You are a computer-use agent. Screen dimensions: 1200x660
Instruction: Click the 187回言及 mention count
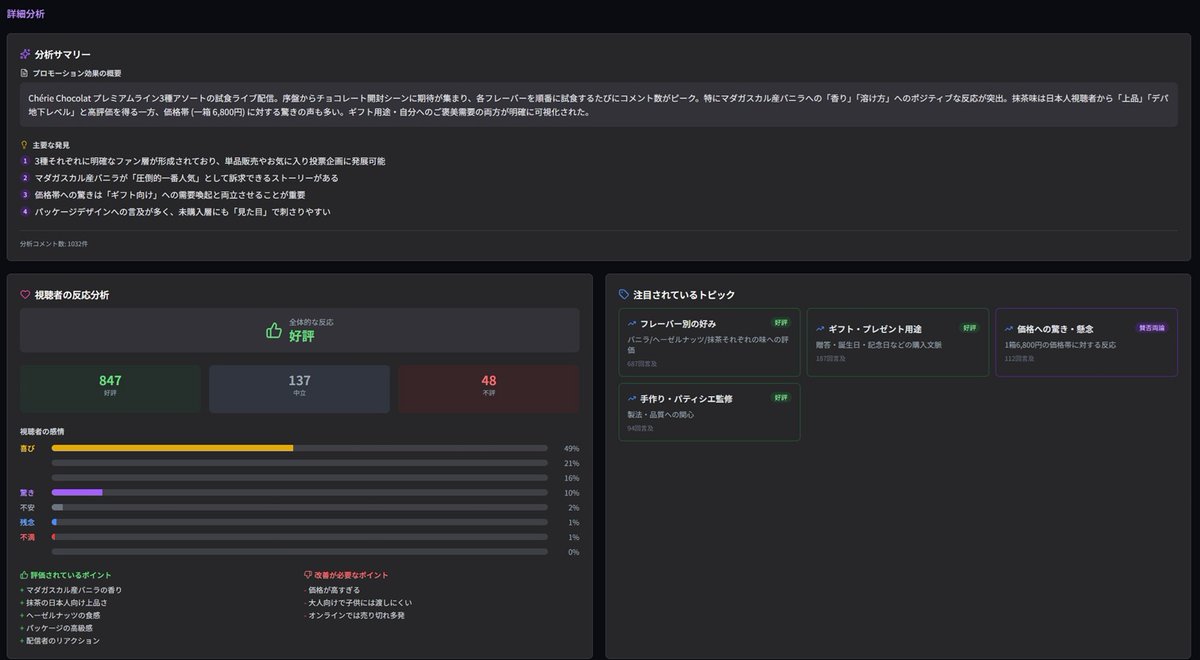830,358
